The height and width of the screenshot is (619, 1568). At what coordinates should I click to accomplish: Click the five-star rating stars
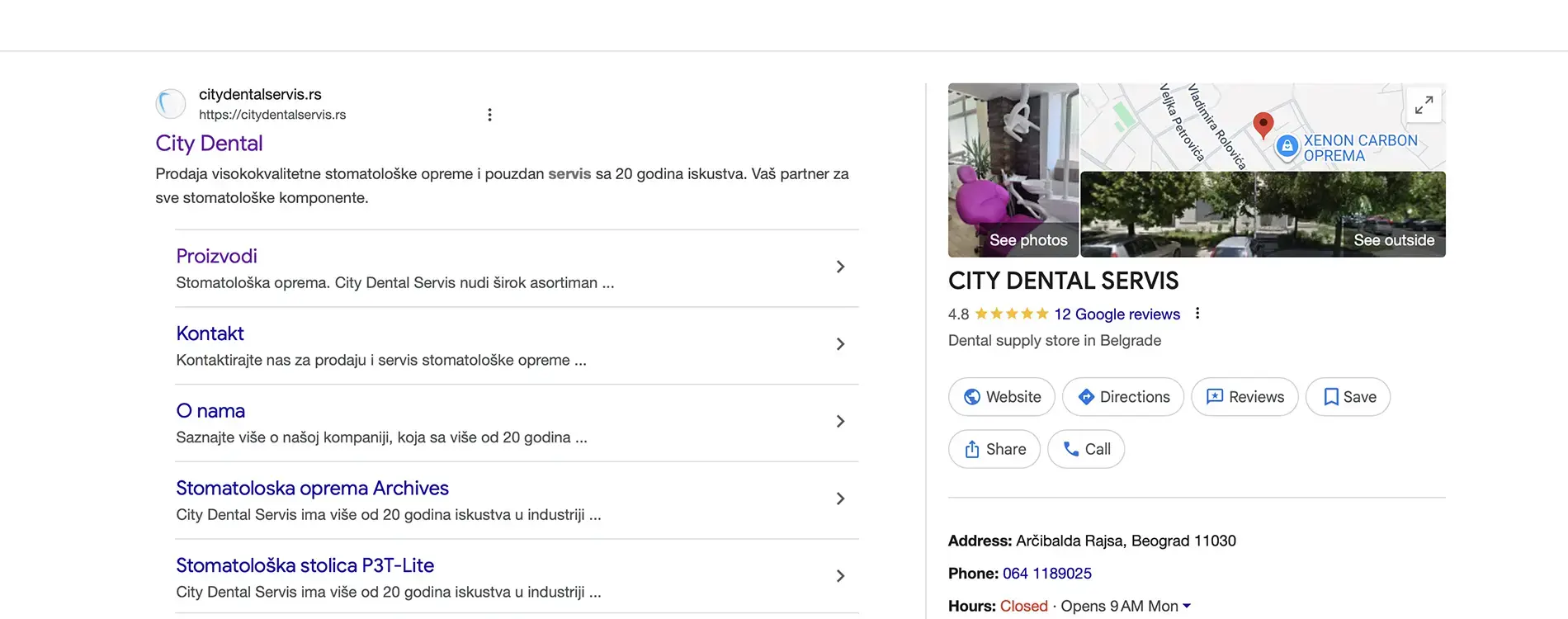(1012, 314)
